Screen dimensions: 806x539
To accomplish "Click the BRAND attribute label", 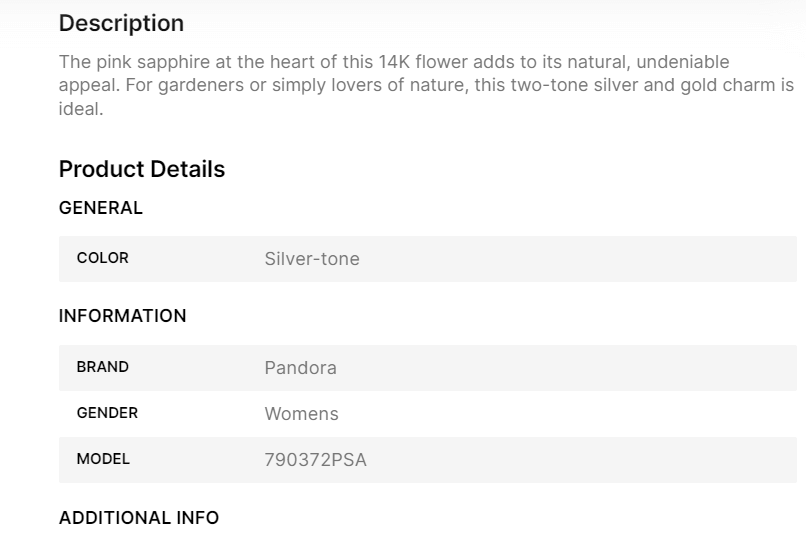I will pos(103,367).
